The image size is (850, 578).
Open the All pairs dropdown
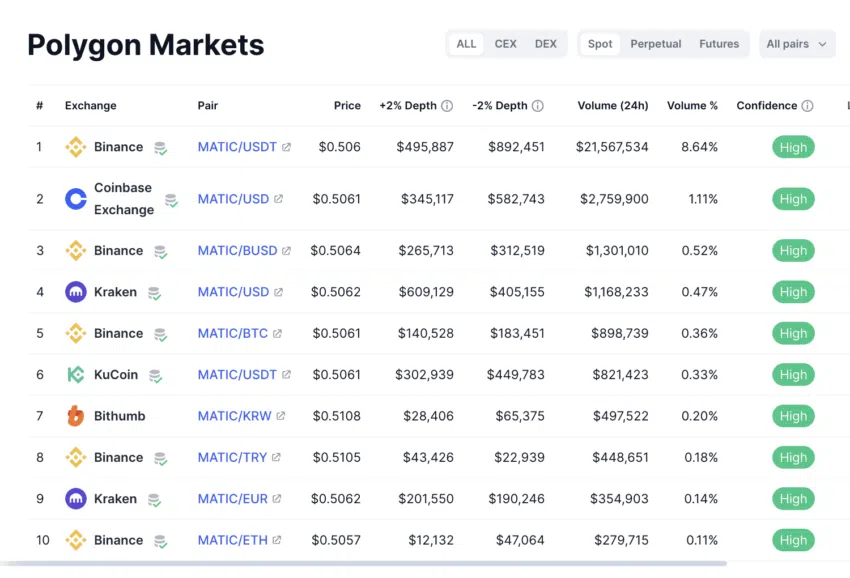tap(797, 44)
